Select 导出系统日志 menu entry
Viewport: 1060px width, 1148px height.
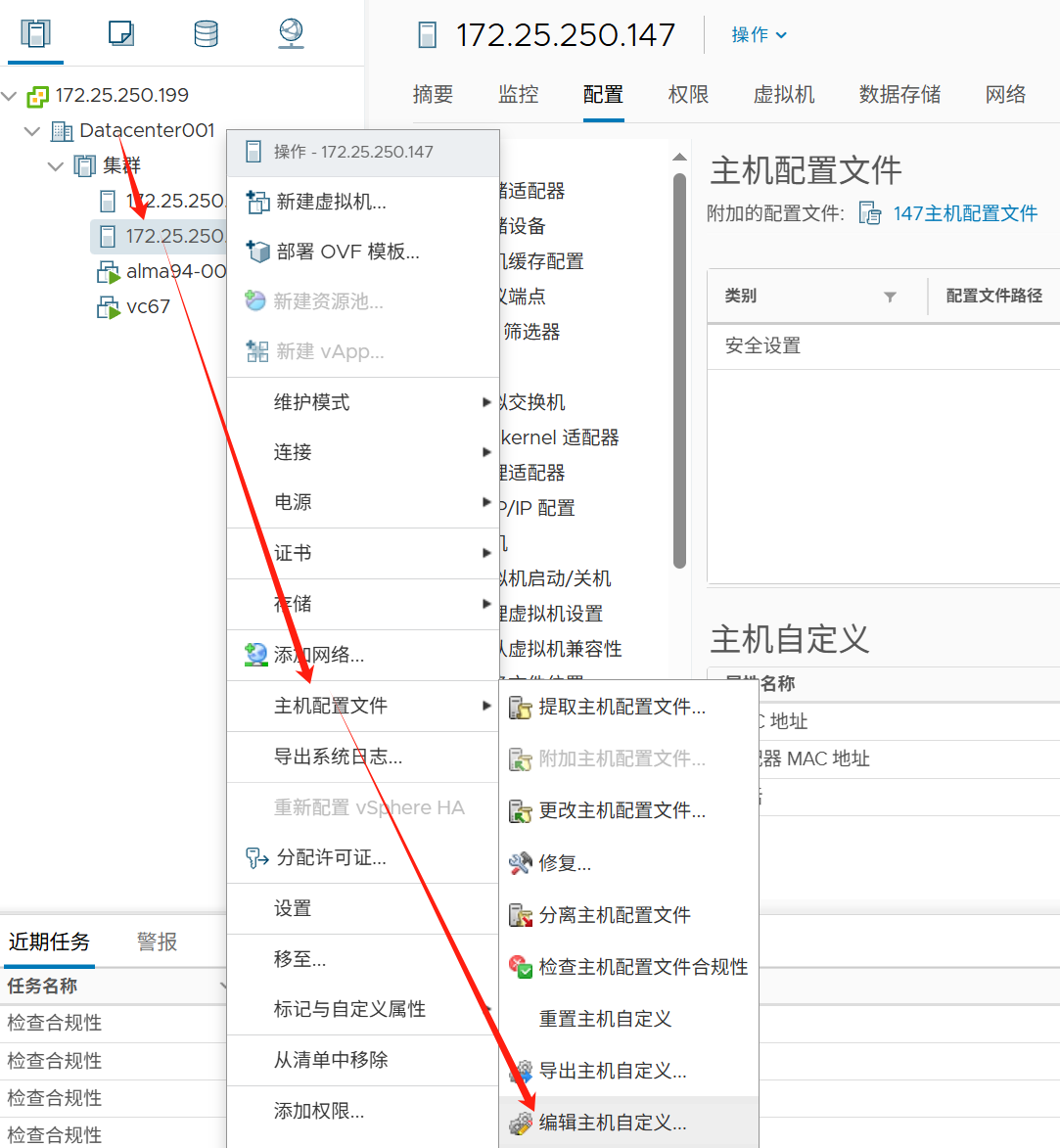[363, 757]
